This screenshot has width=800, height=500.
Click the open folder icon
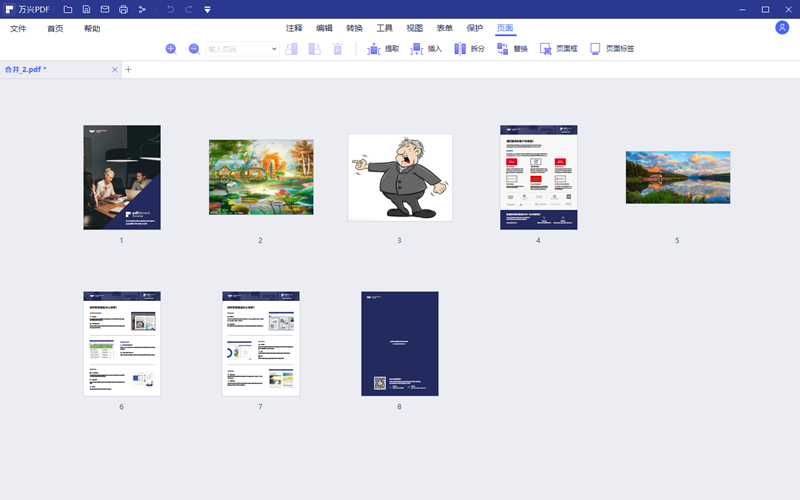[x=67, y=9]
